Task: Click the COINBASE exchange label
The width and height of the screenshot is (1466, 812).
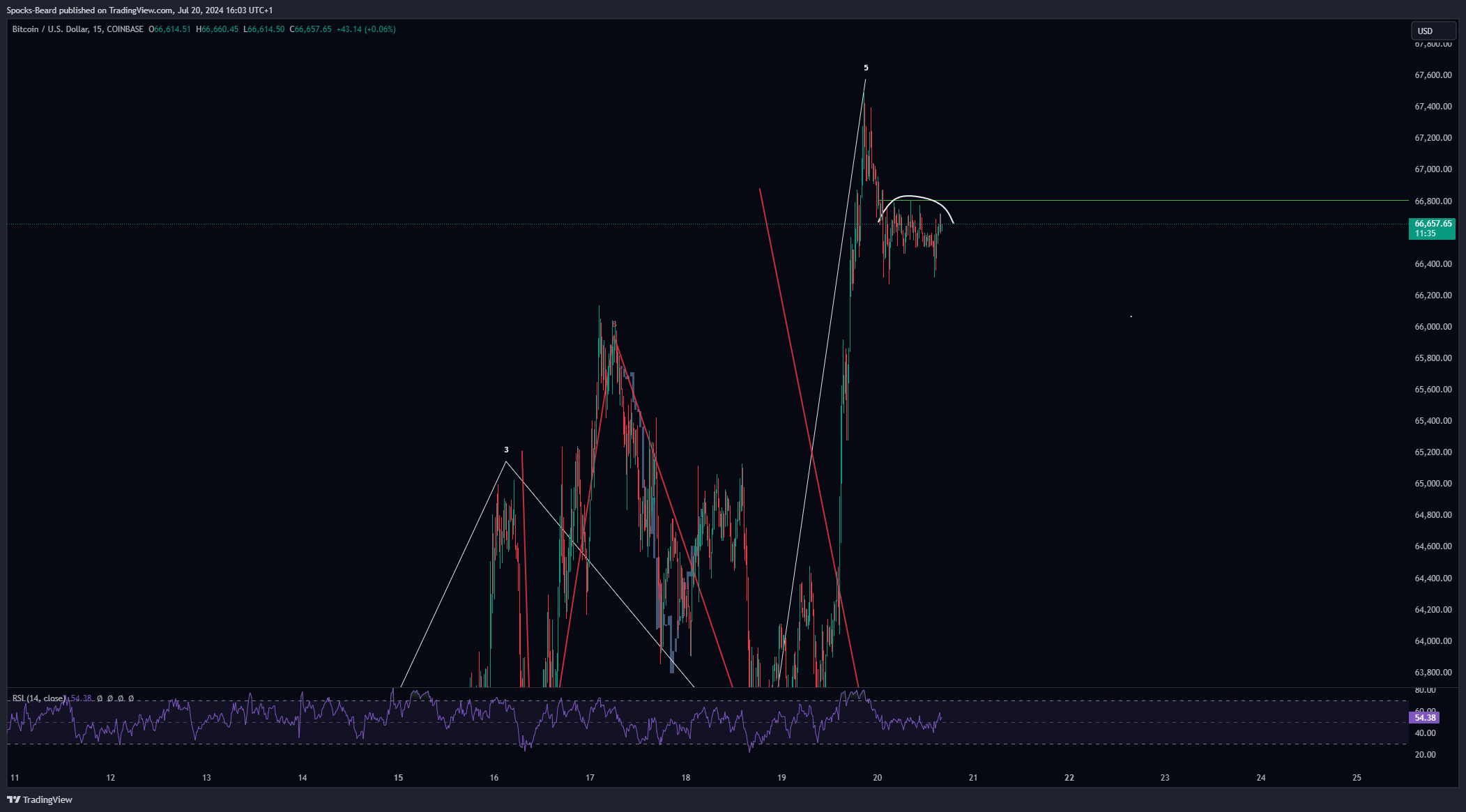Action: [125, 29]
